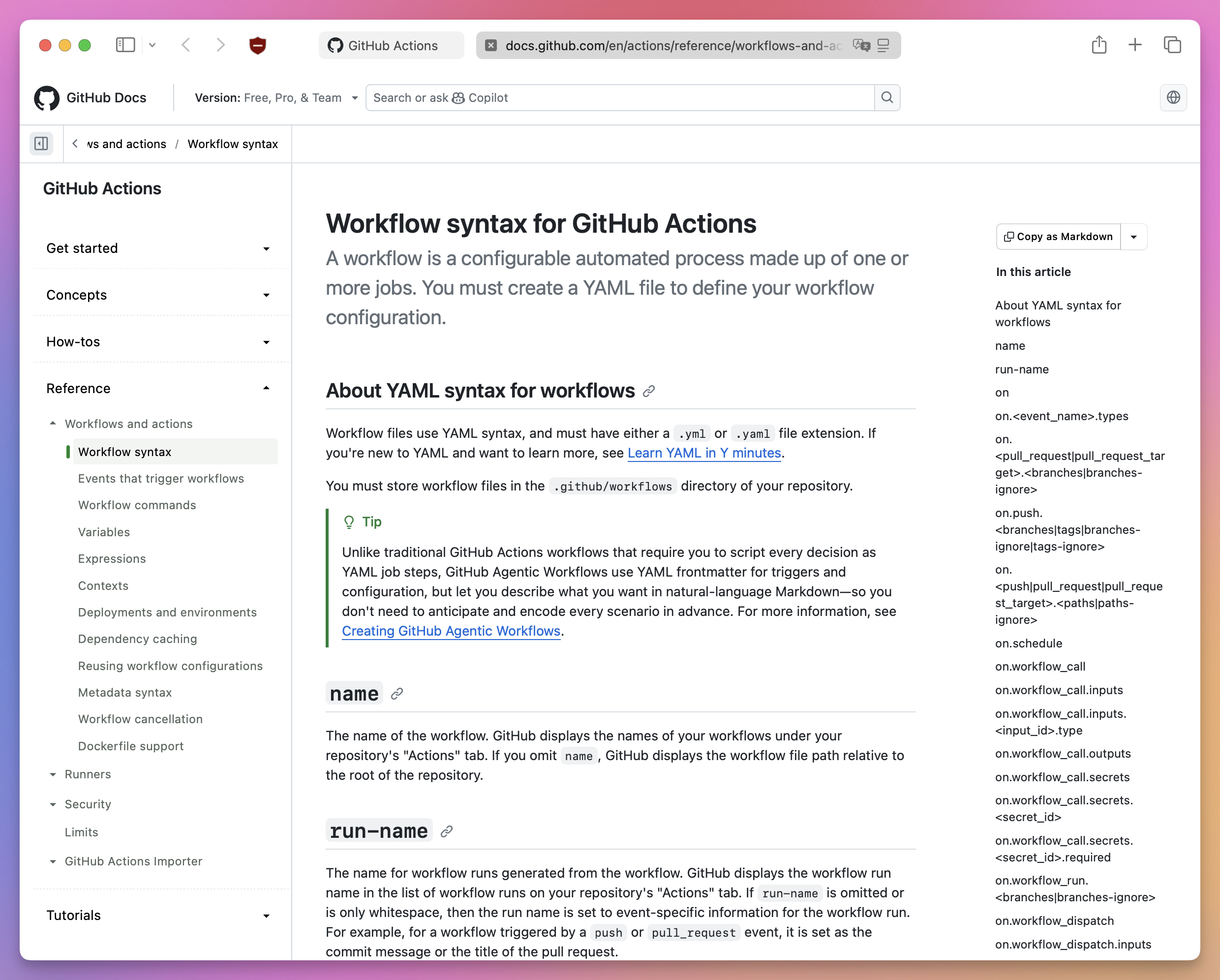Open Metadata syntax page
Viewport: 1220px width, 980px height.
tap(124, 693)
